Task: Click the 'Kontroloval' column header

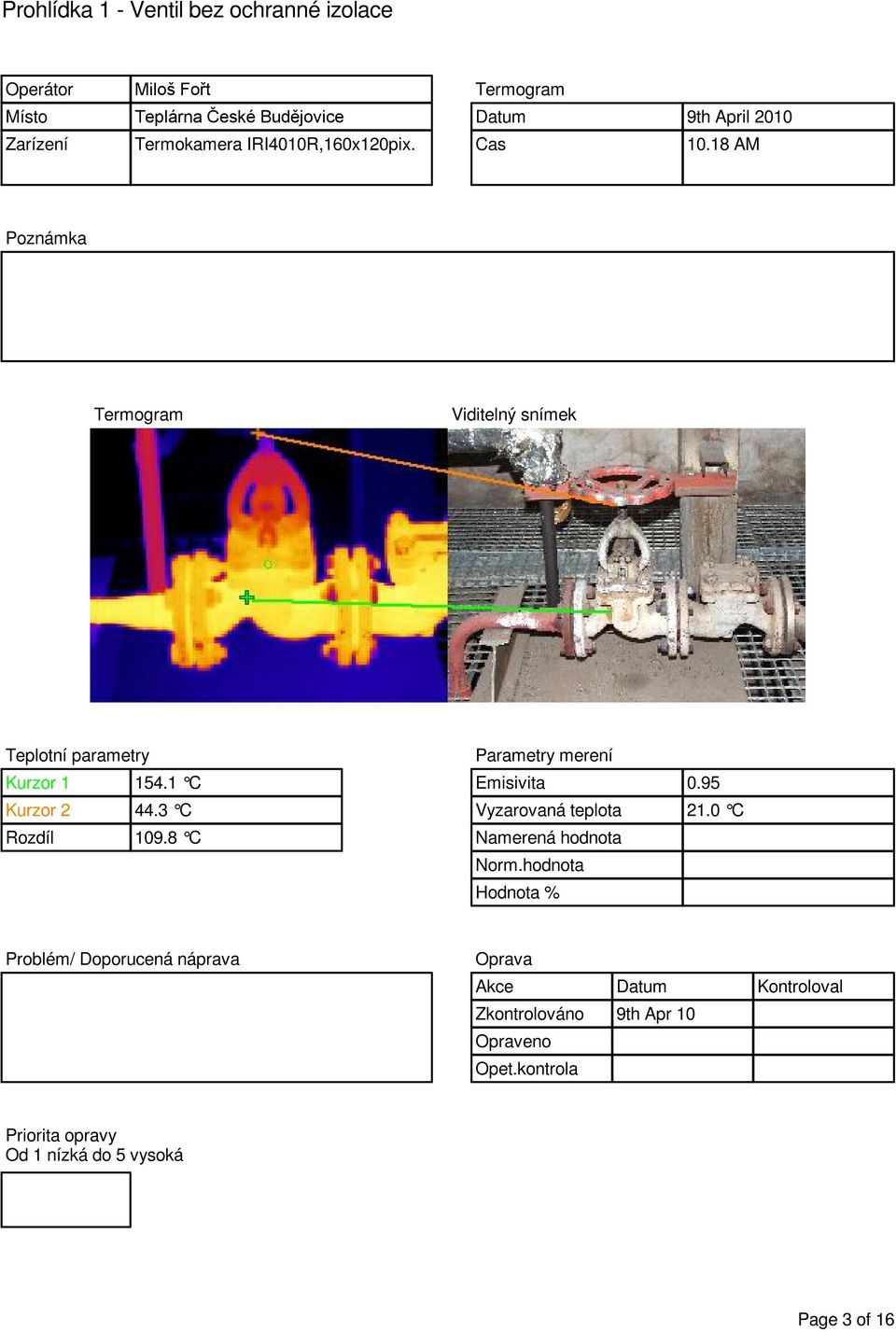Action: (800, 987)
